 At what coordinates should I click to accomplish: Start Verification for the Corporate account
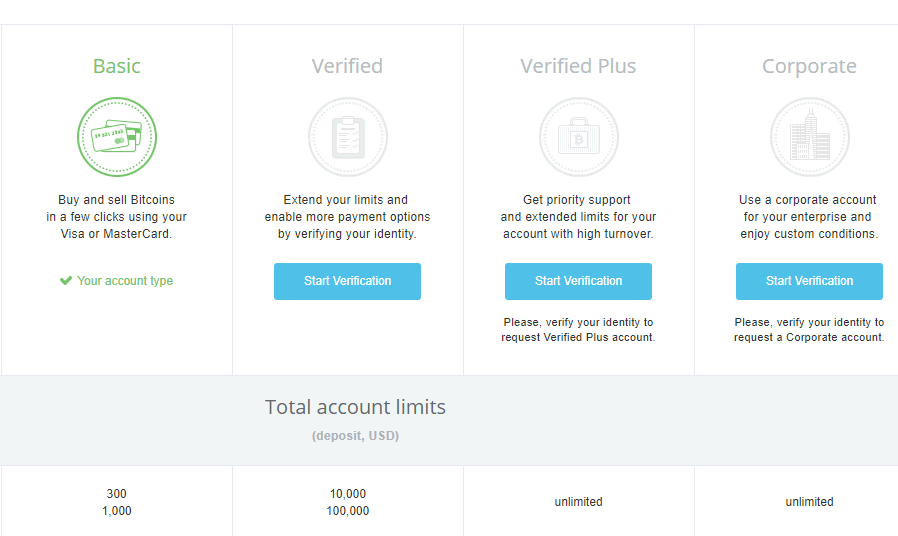tap(809, 281)
